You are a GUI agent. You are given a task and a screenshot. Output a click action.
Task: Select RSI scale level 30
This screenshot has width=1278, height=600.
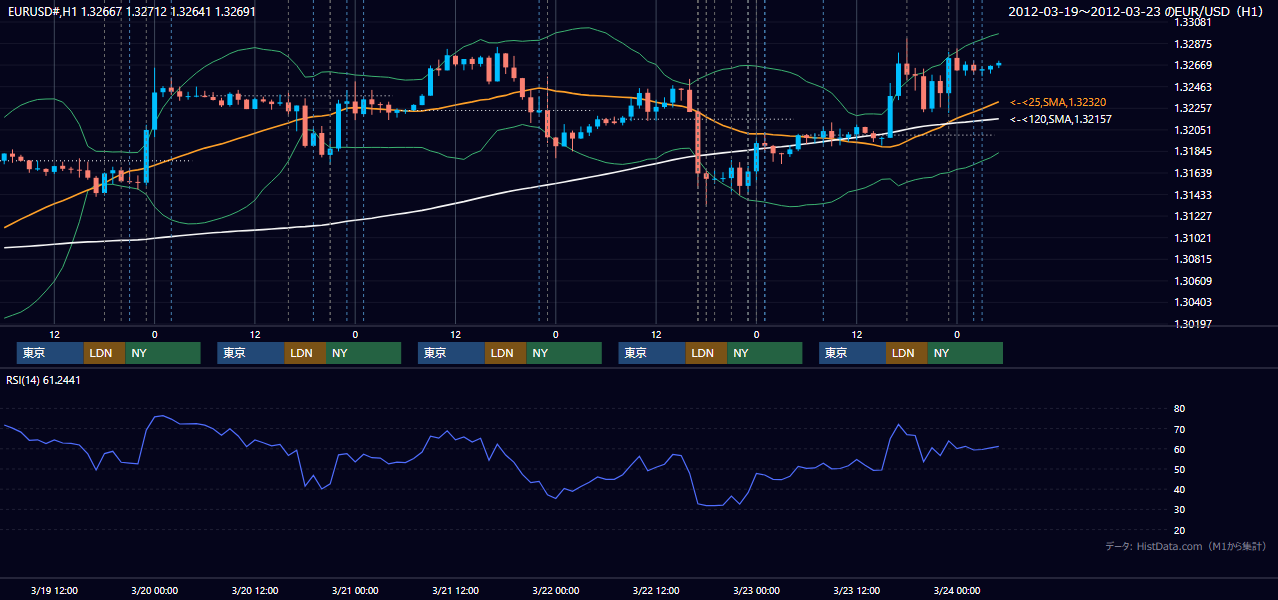[1179, 510]
